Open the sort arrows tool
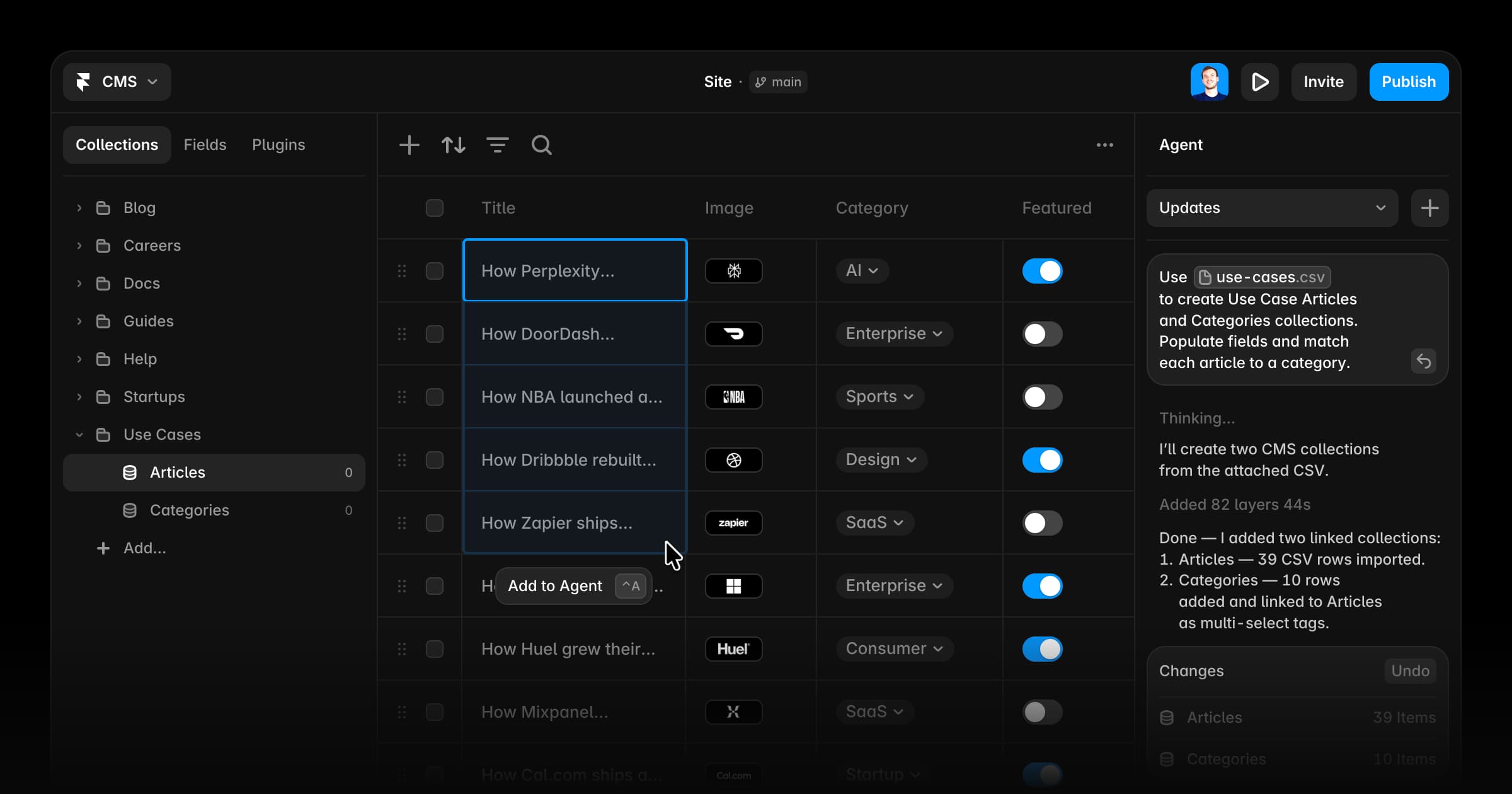Viewport: 1512px width, 794px height. (454, 145)
